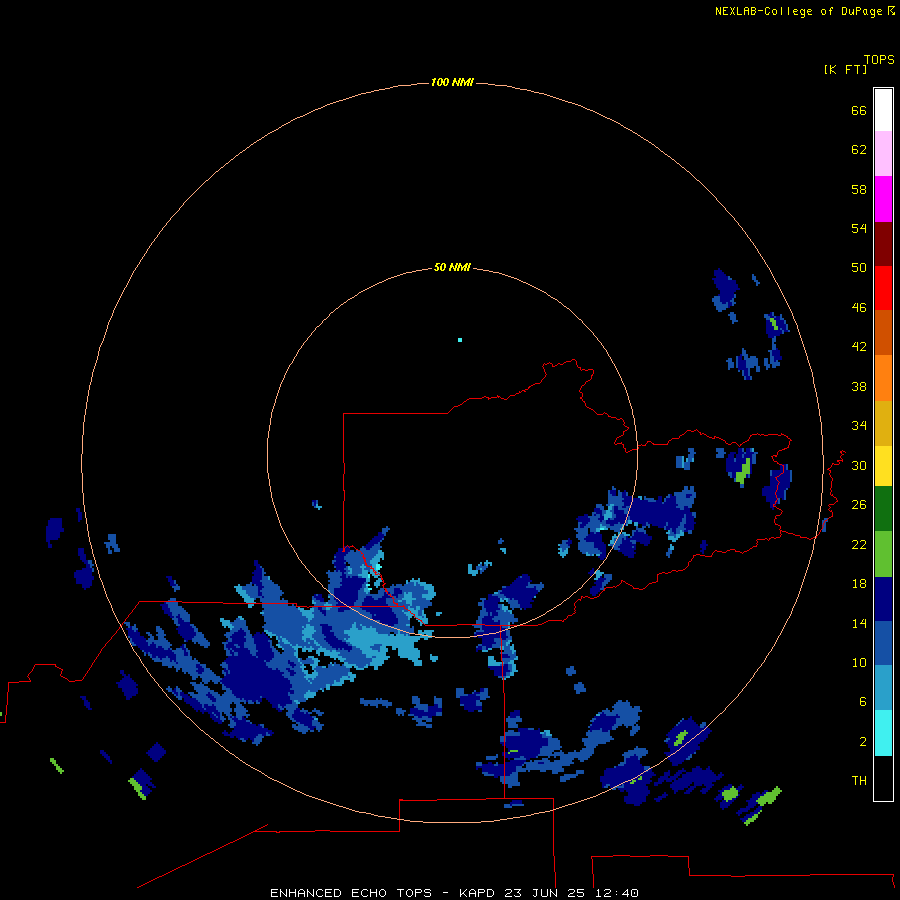Click the magenta 58 kft legend swatch
The image size is (900, 900).
883,199
